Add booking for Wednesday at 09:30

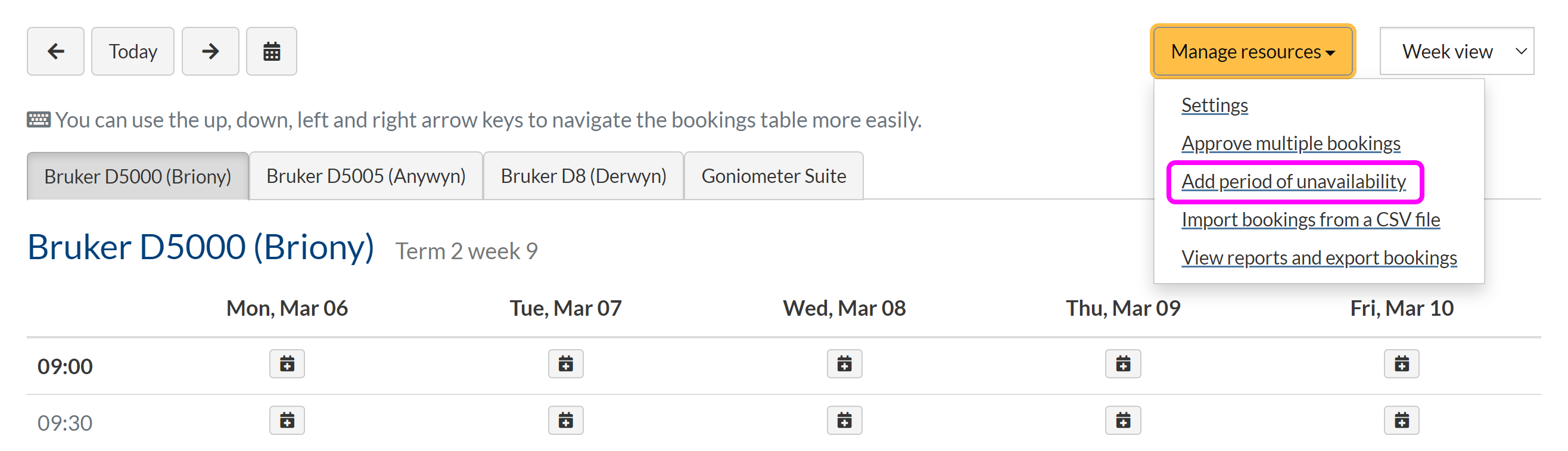(844, 420)
